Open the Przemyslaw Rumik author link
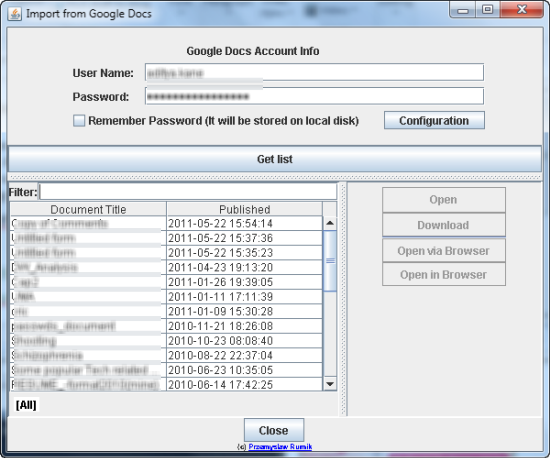 [280, 447]
